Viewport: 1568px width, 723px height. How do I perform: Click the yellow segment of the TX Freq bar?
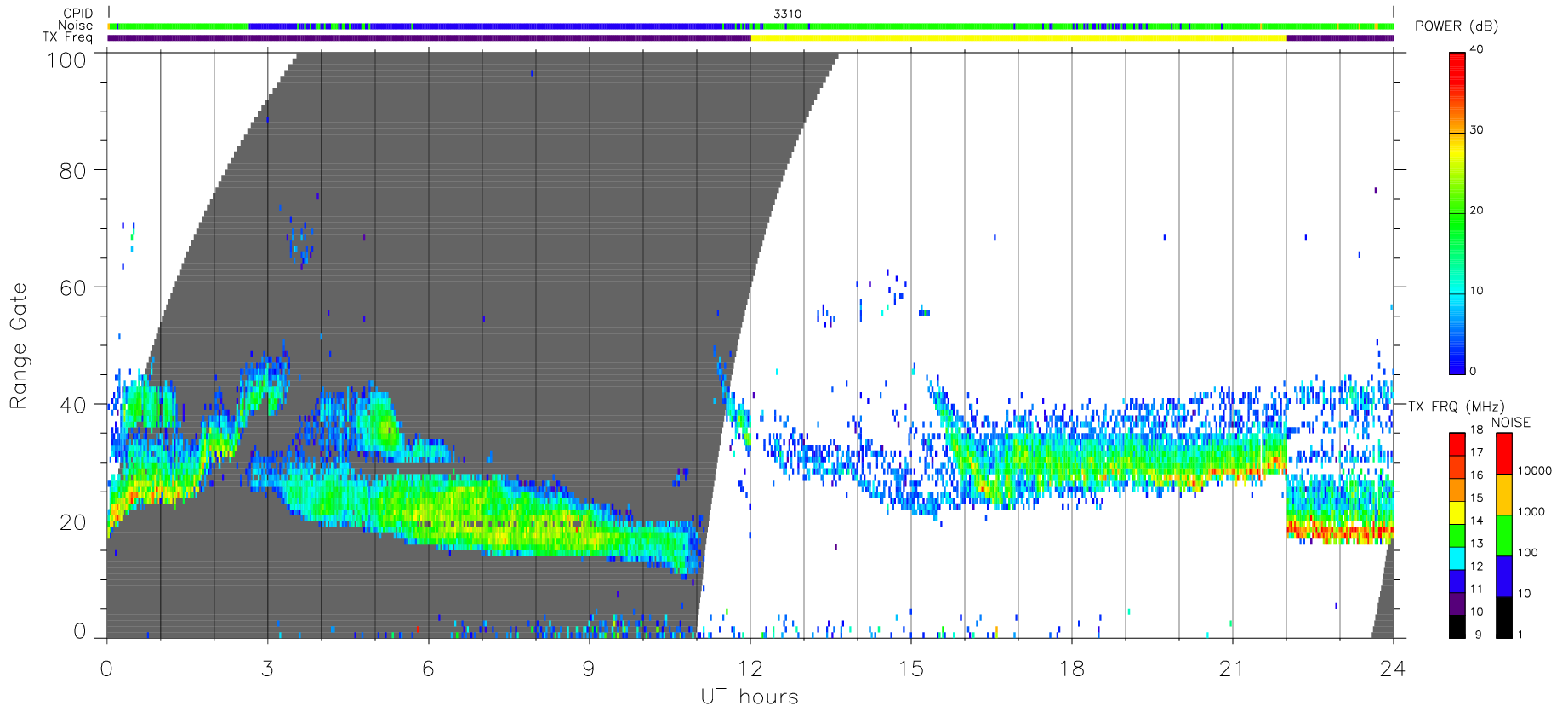click(x=1018, y=37)
